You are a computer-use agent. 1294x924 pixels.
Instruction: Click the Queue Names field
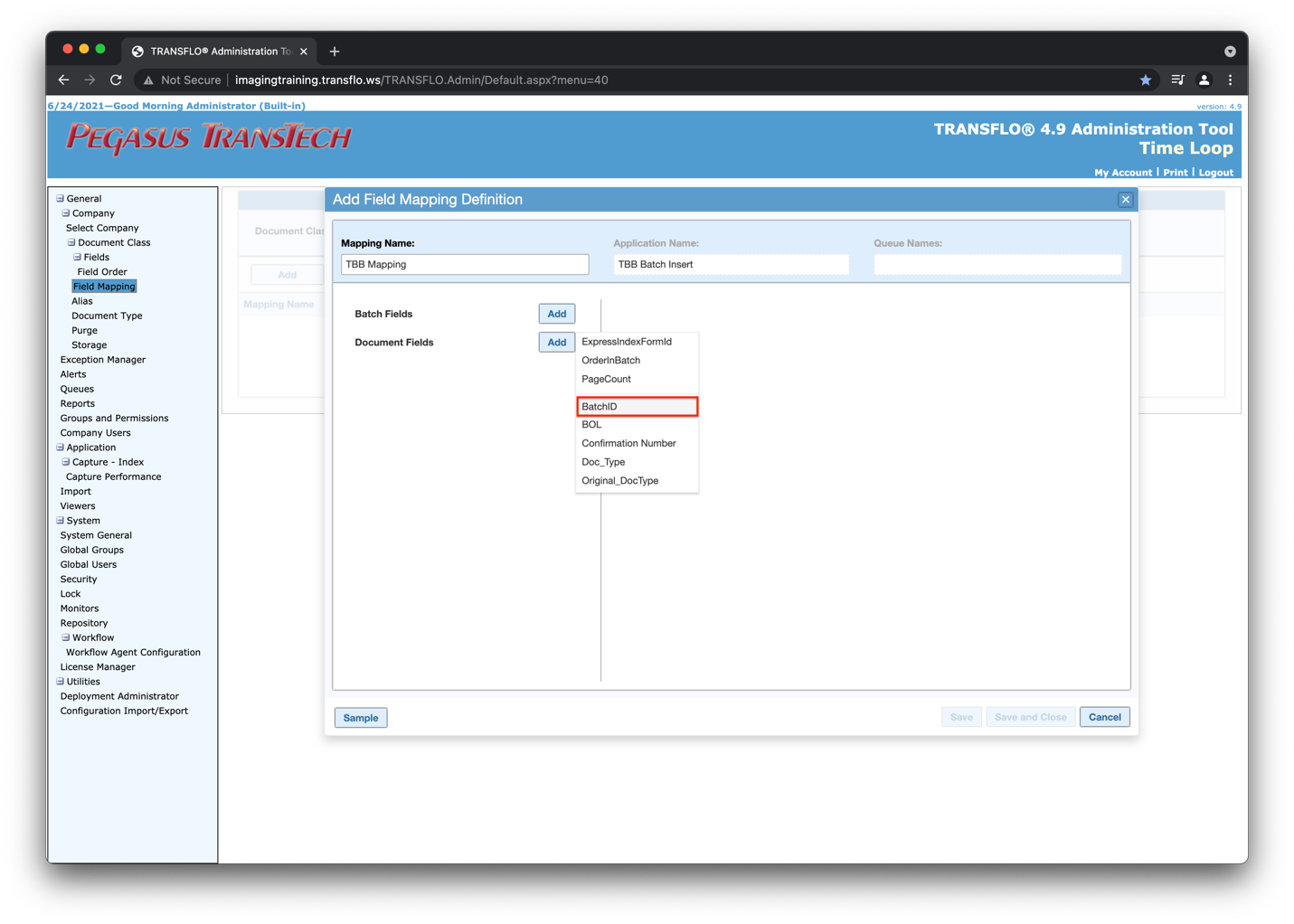[x=997, y=264]
